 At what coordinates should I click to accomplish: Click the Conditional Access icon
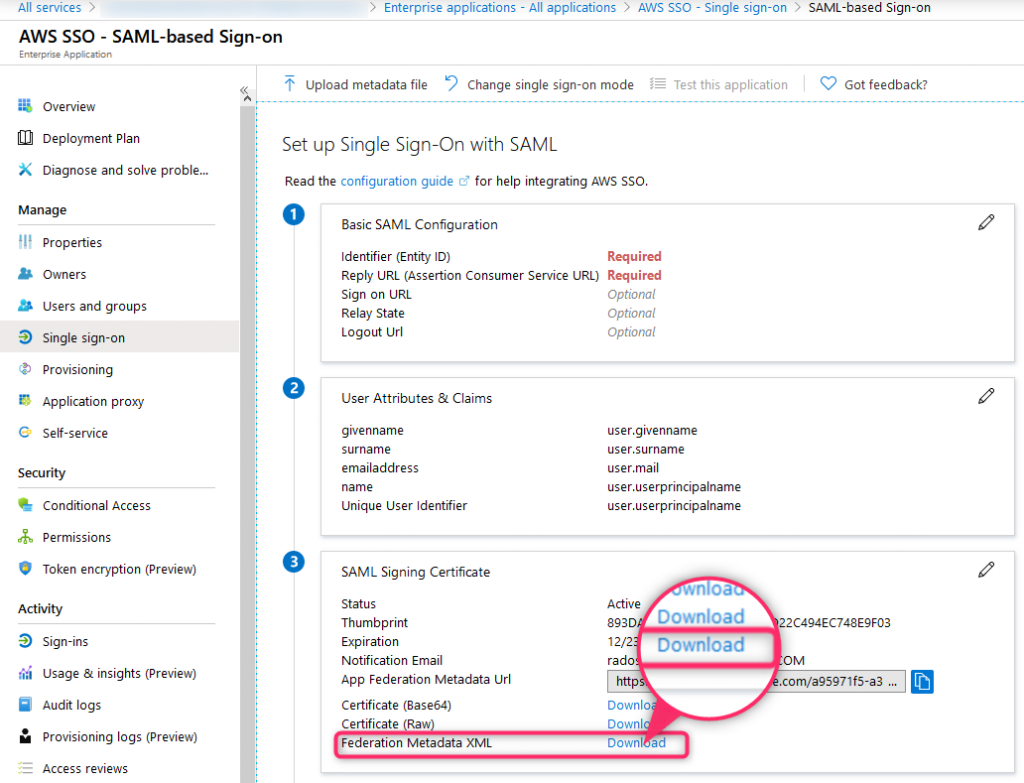[x=25, y=505]
